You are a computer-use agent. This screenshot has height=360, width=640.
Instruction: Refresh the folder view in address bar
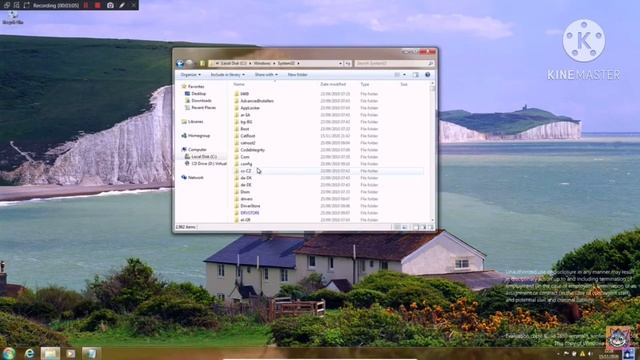348,64
